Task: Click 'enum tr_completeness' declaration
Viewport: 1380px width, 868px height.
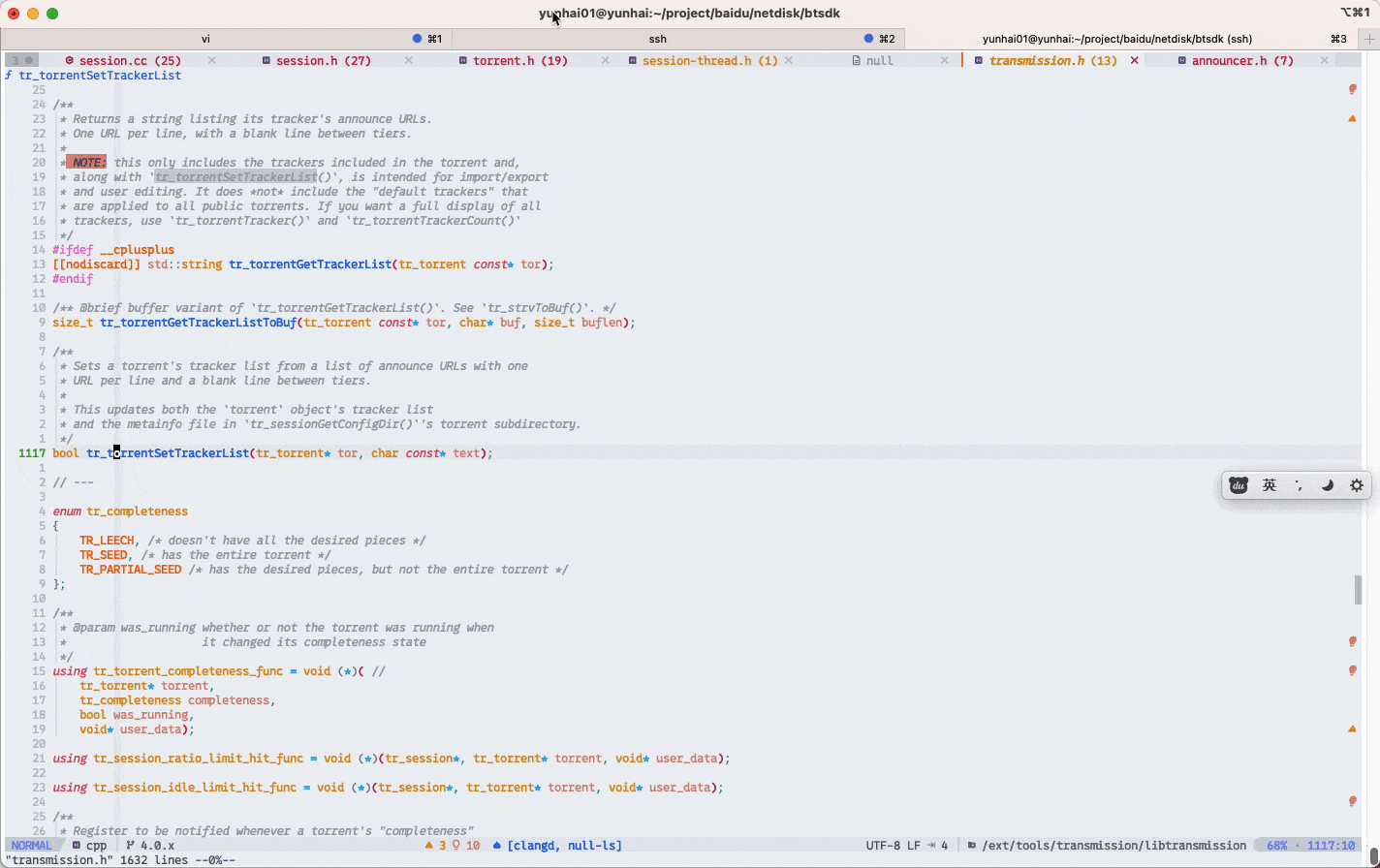Action: 120,511
